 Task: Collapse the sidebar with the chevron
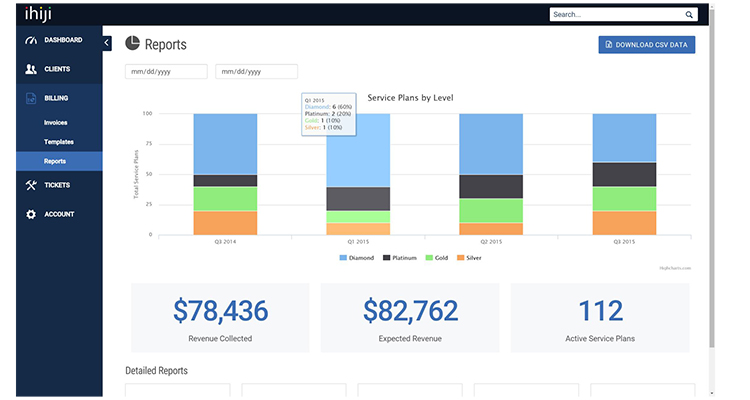[107, 43]
